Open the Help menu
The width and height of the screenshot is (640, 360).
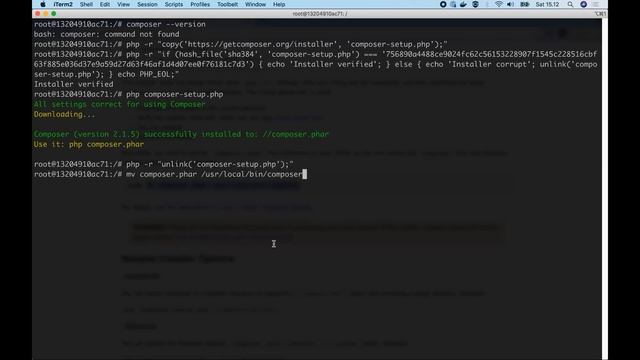pos(279,4)
